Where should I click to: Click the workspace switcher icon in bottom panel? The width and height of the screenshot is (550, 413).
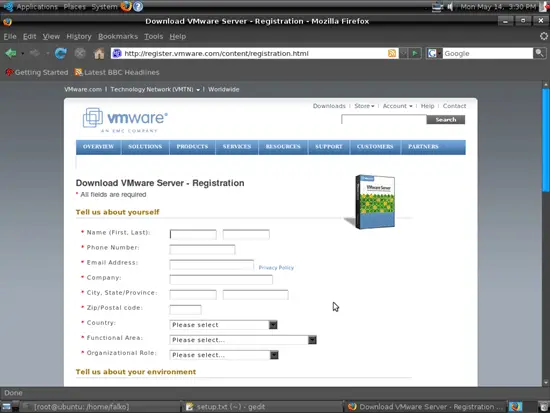point(516,407)
